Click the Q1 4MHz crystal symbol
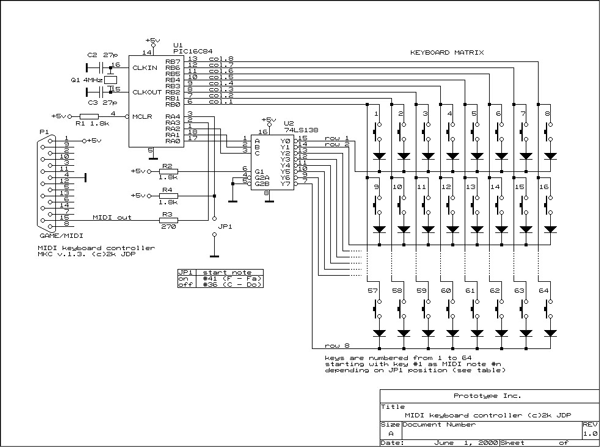Image resolution: width=600 pixels, height=447 pixels. pos(111,80)
